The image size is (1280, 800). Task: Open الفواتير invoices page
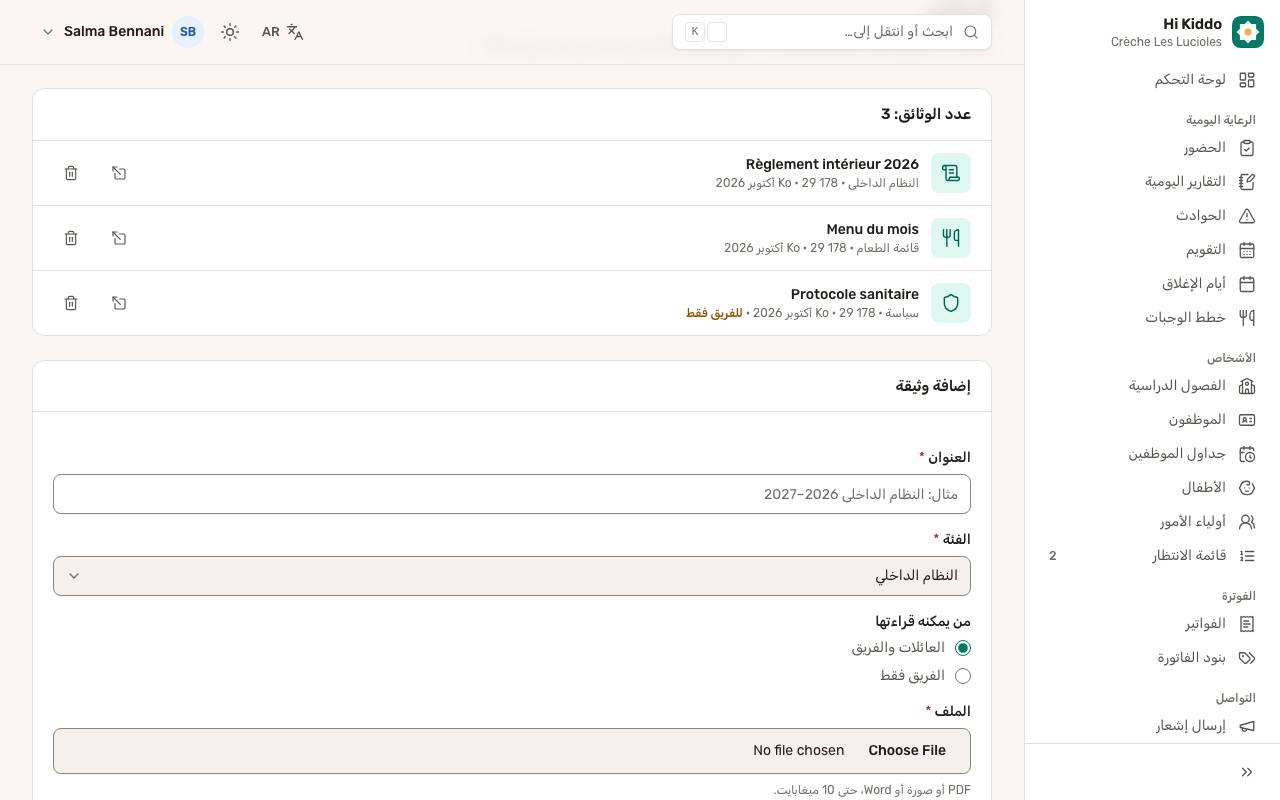point(1152,624)
